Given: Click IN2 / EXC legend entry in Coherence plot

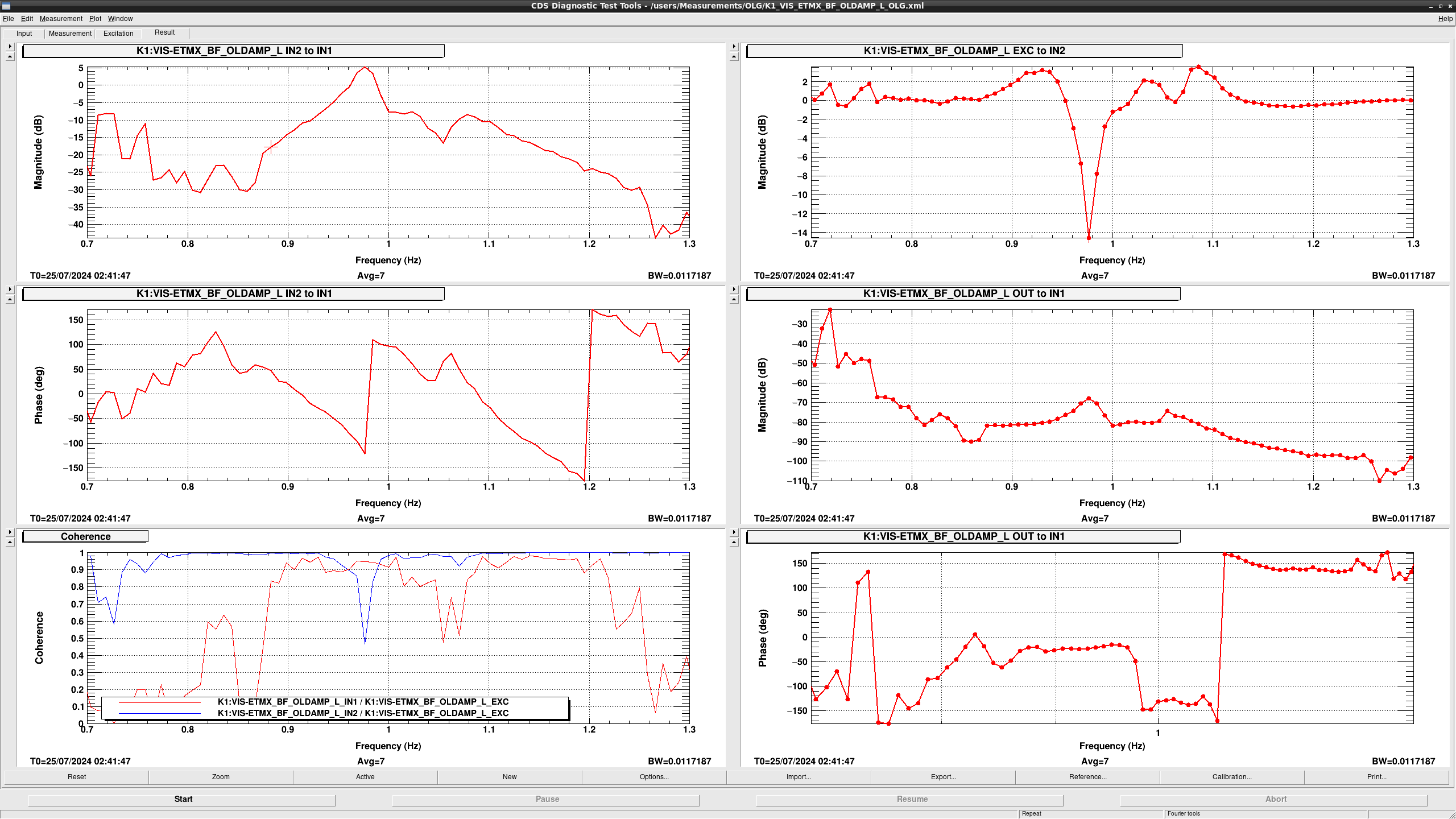Looking at the screenshot, I should pos(363,713).
